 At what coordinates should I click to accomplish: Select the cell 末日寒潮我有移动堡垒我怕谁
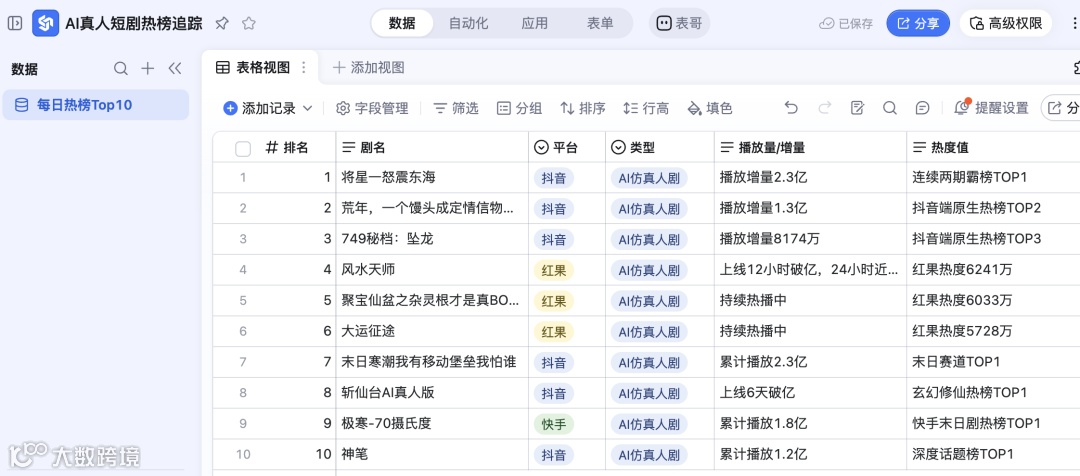pos(432,362)
